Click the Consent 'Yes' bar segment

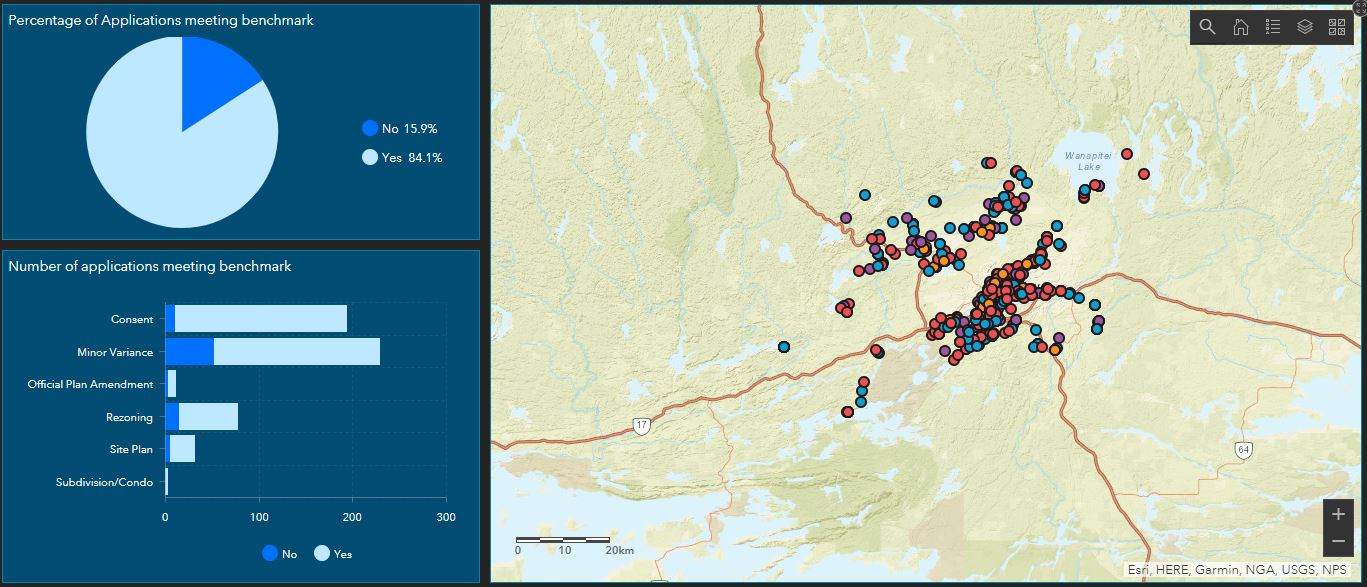tap(260, 319)
